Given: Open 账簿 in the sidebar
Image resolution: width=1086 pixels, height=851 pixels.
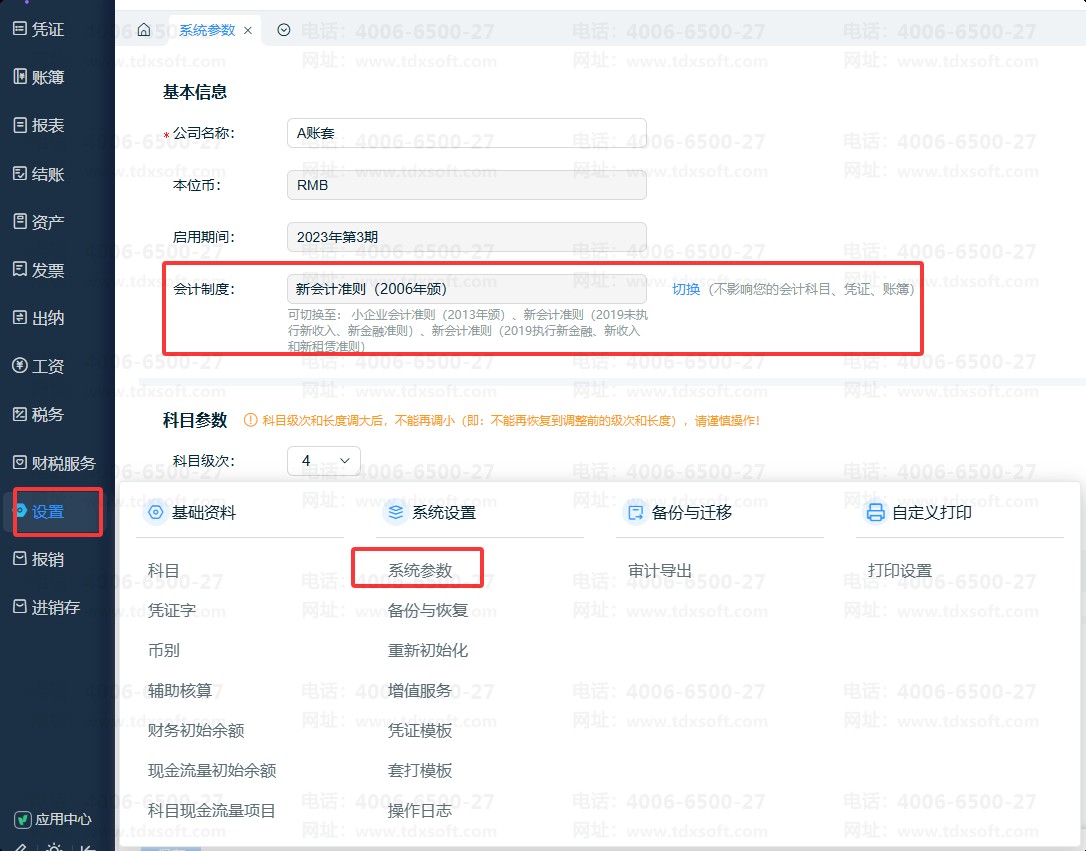Looking at the screenshot, I should (47, 78).
